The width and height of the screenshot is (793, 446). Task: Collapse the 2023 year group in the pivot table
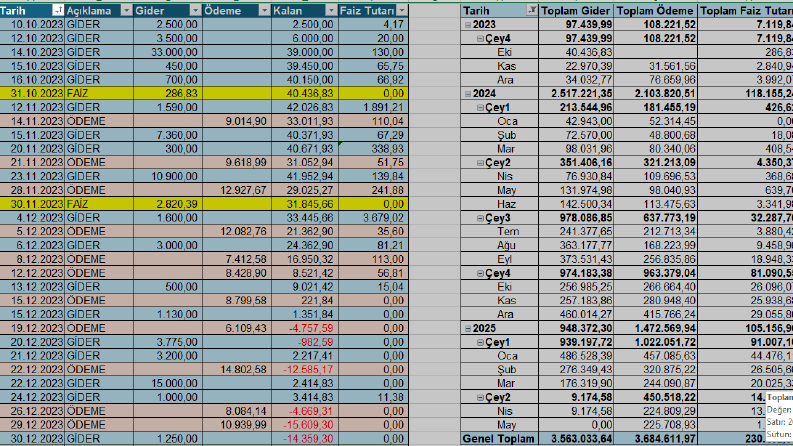tap(468, 25)
